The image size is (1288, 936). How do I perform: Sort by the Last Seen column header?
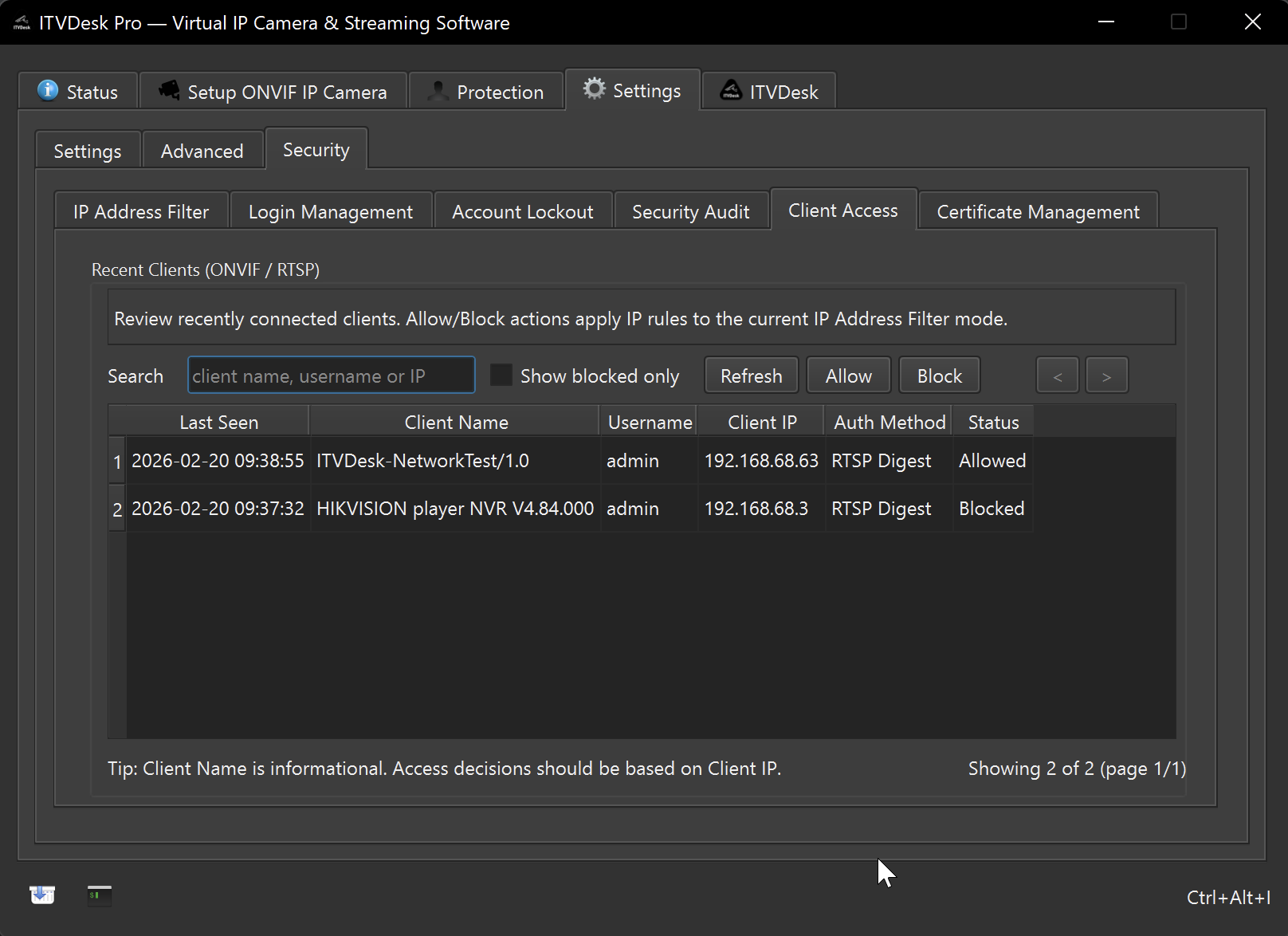218,423
